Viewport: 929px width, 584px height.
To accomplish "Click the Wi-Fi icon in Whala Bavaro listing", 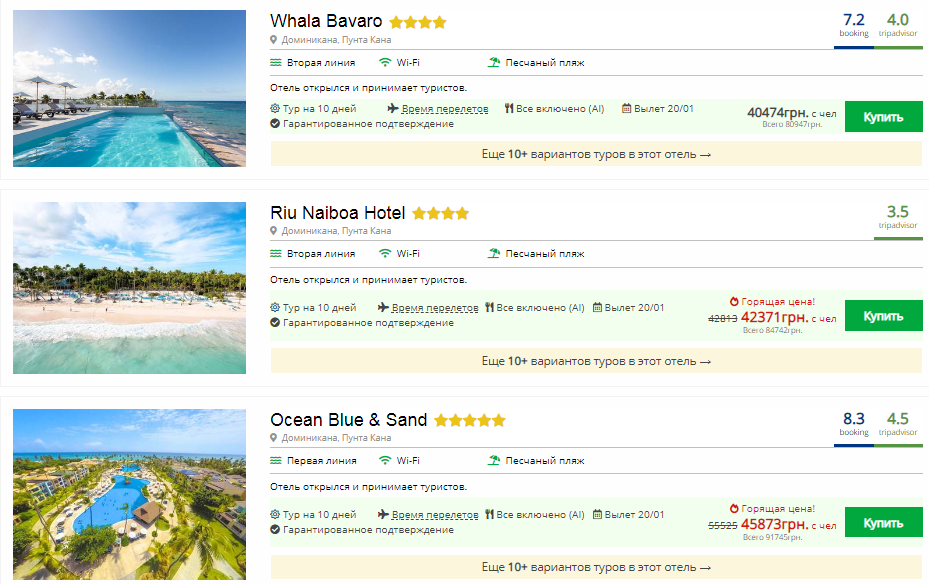I will pyautogui.click(x=384, y=63).
